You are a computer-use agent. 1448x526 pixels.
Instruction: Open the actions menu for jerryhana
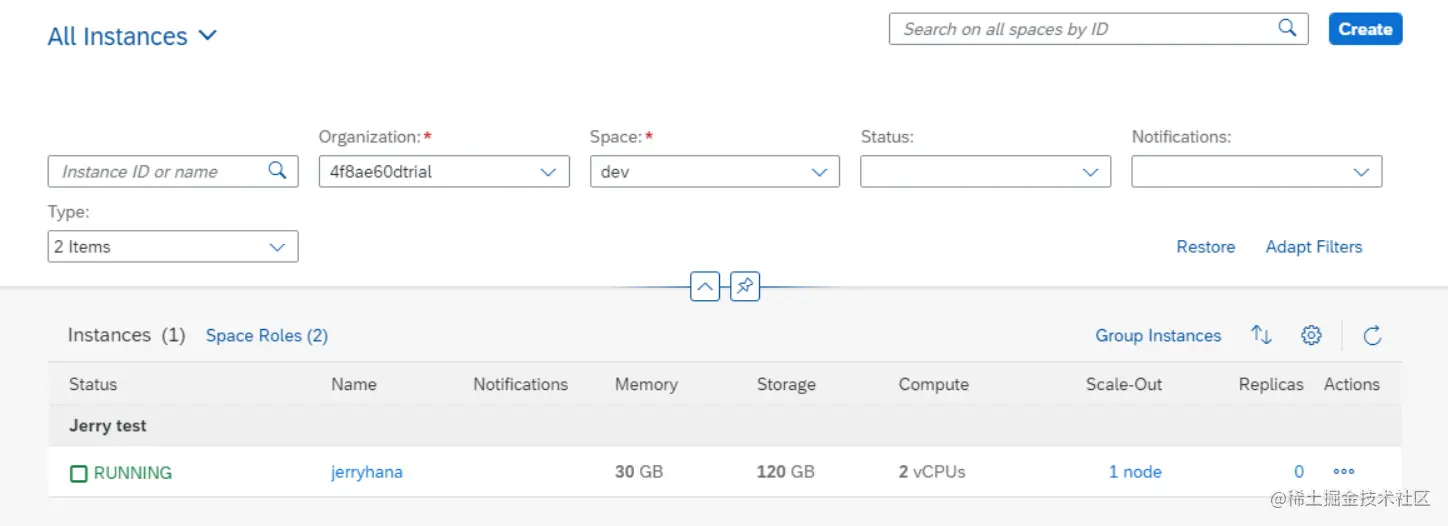(x=1343, y=472)
